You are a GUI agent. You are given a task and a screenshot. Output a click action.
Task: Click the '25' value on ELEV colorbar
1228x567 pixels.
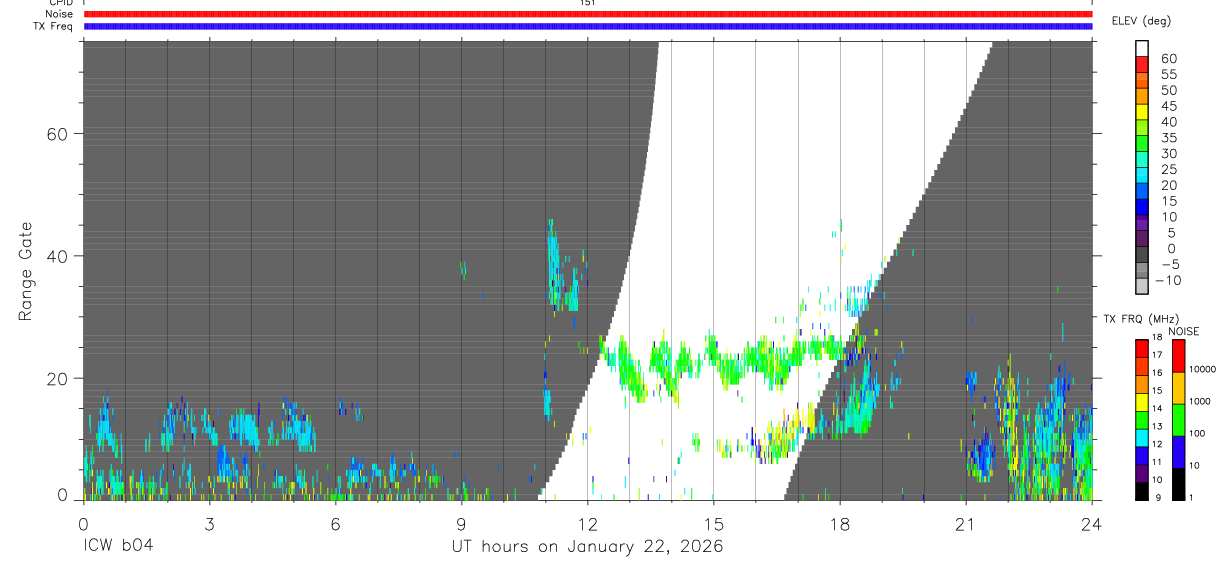(x=1168, y=169)
